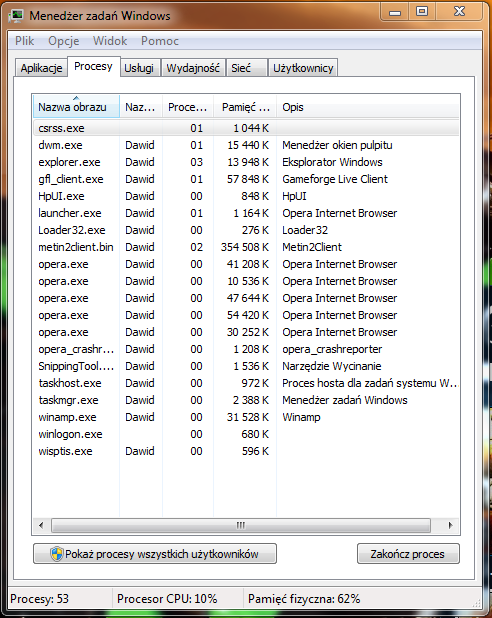Click the 57 848 K memory value

pos(248,179)
